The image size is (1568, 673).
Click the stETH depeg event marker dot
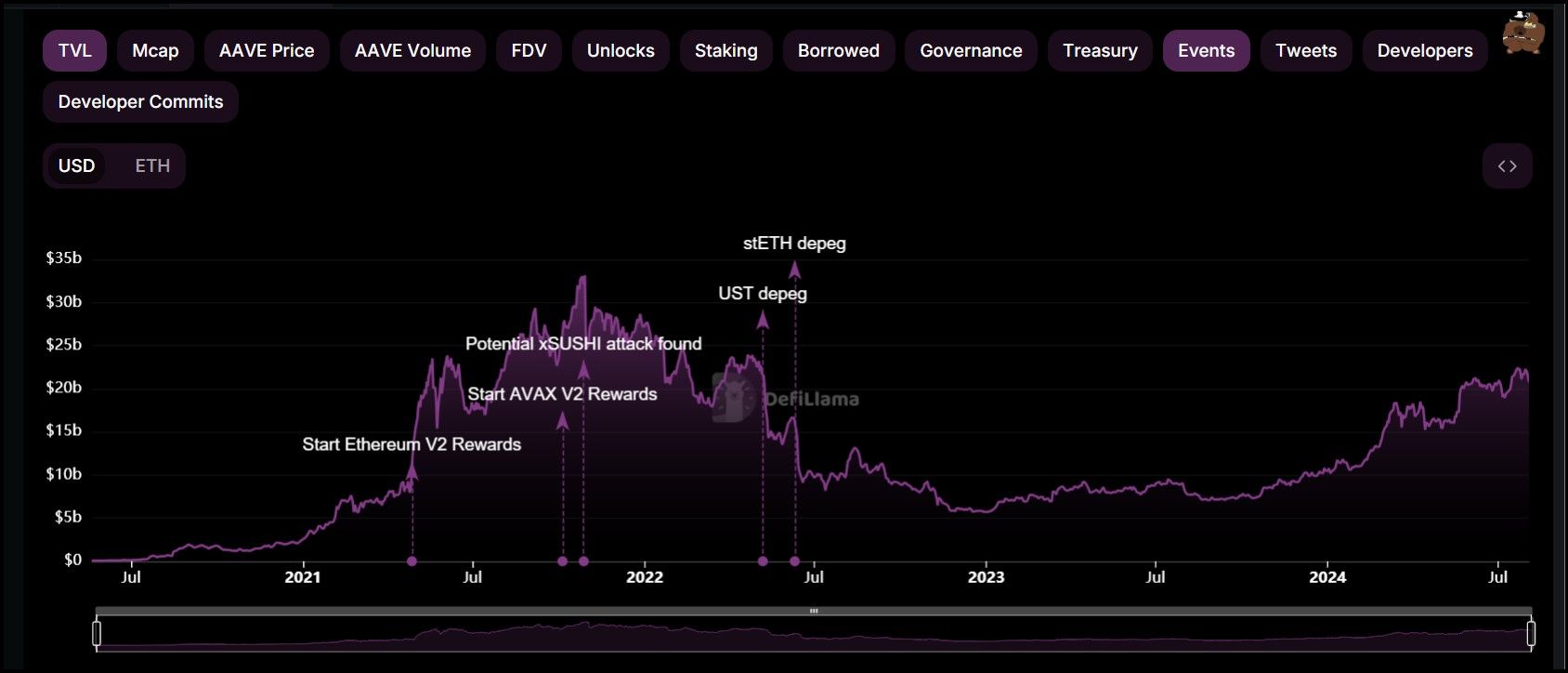[794, 561]
